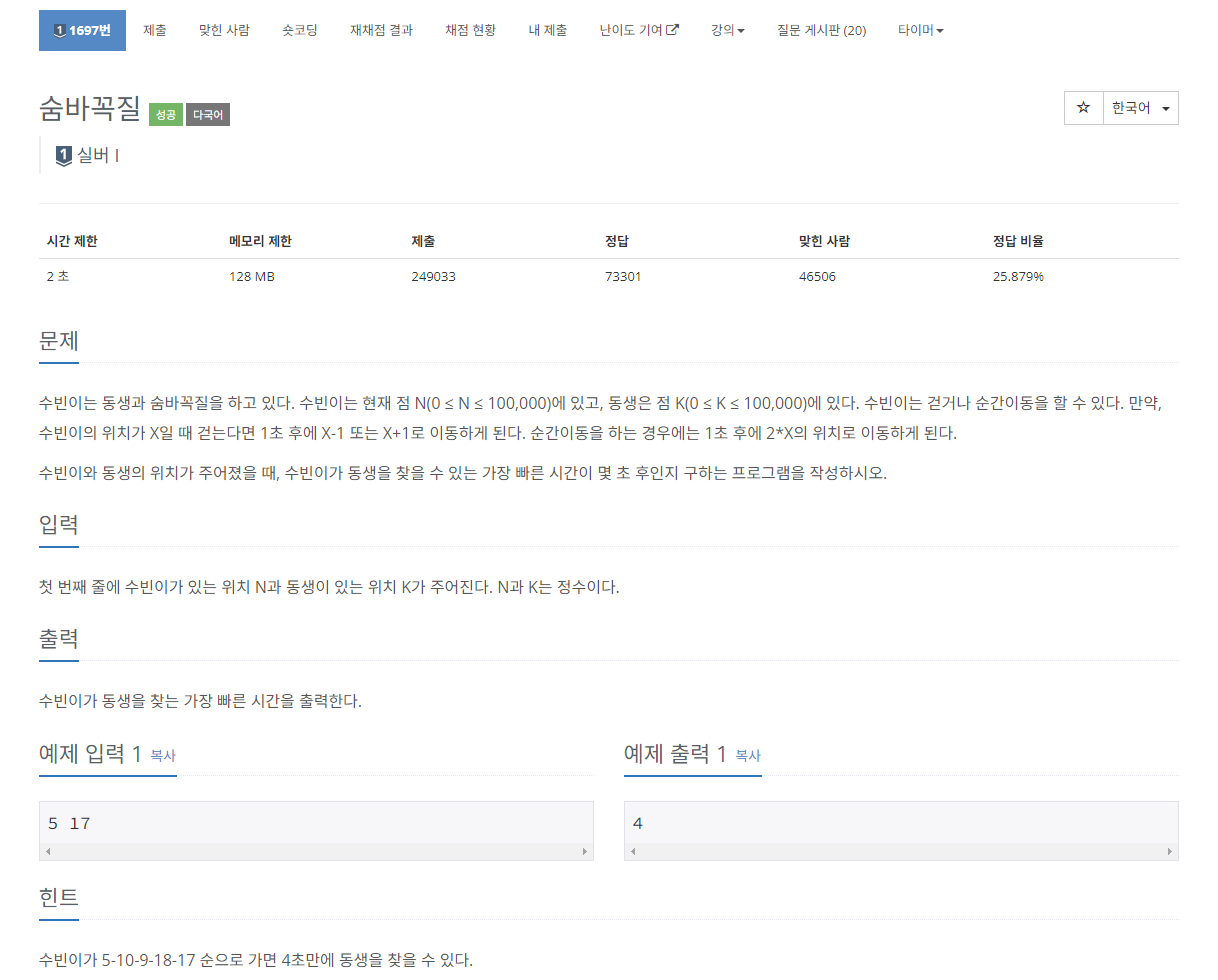The image size is (1218, 980).
Task: Click the 1697 problem number badge
Action: point(82,30)
